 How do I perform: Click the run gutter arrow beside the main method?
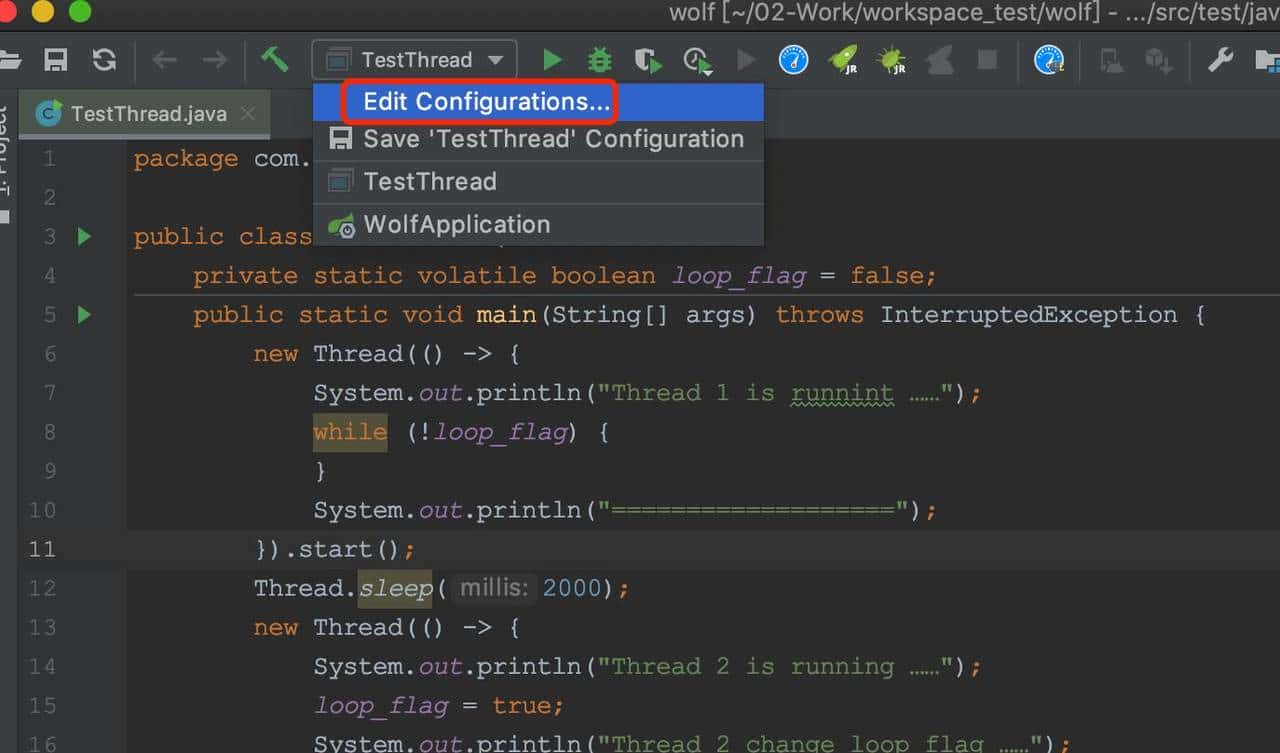(x=84, y=315)
